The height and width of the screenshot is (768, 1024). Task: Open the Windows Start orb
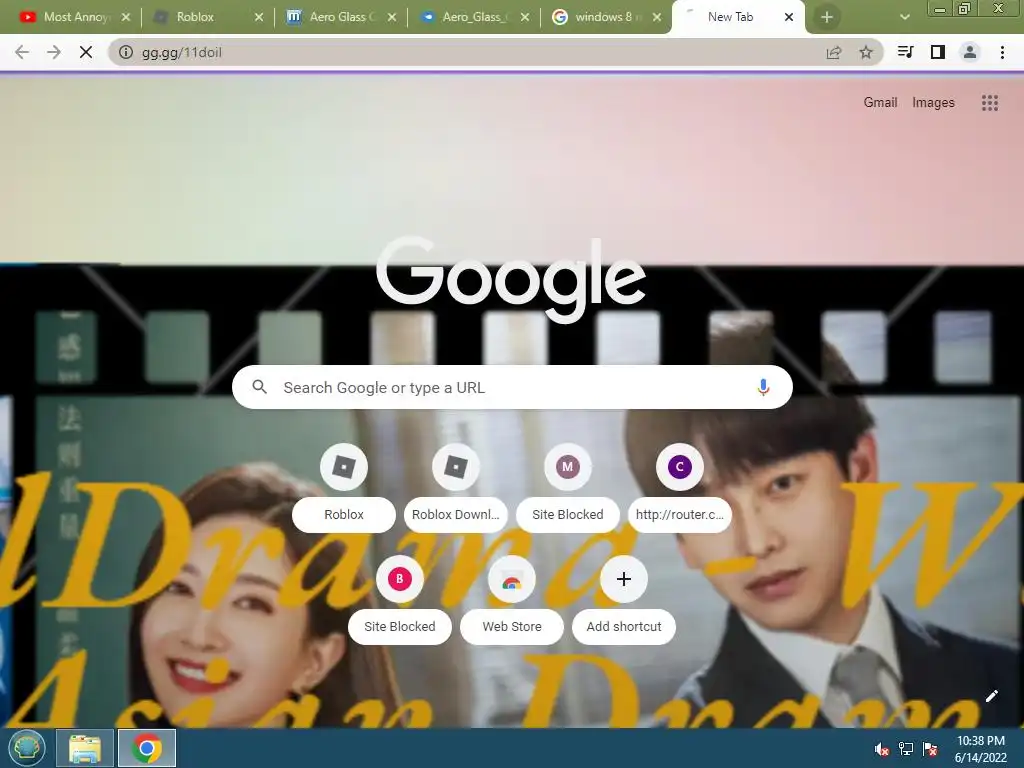coord(27,748)
